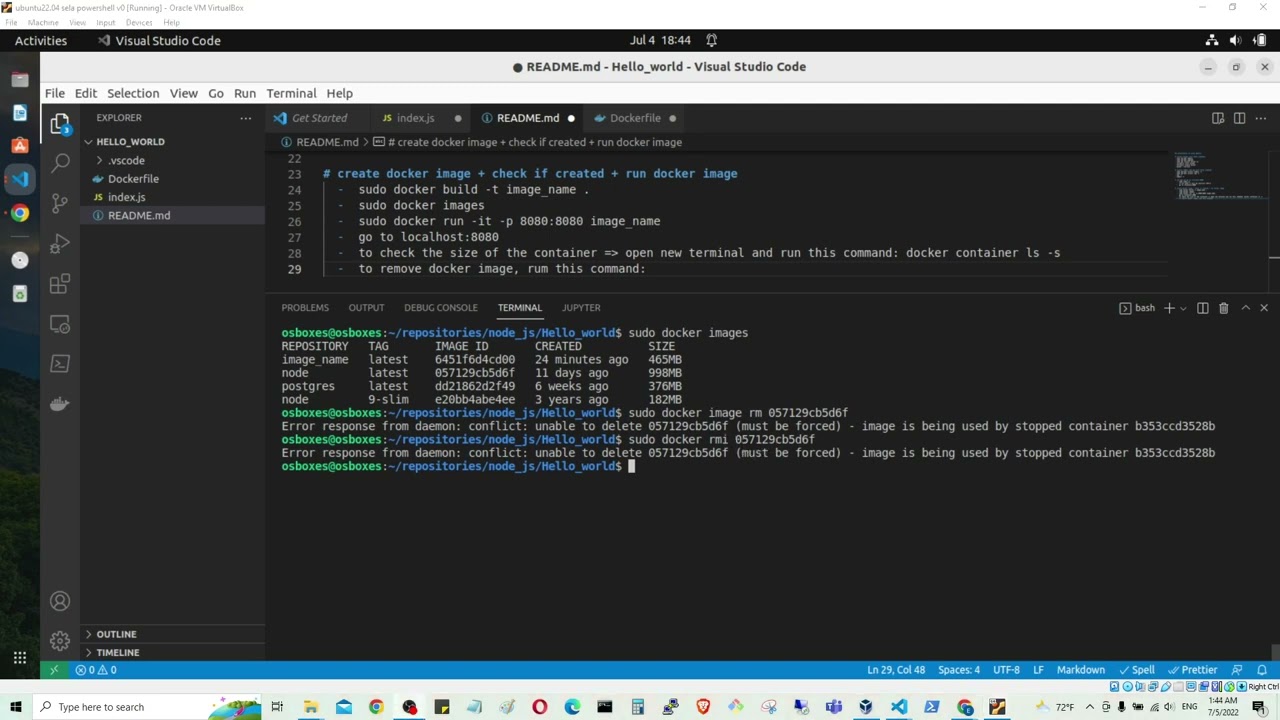Open the VirtualBox Devices menu
The image size is (1280, 720).
[139, 22]
